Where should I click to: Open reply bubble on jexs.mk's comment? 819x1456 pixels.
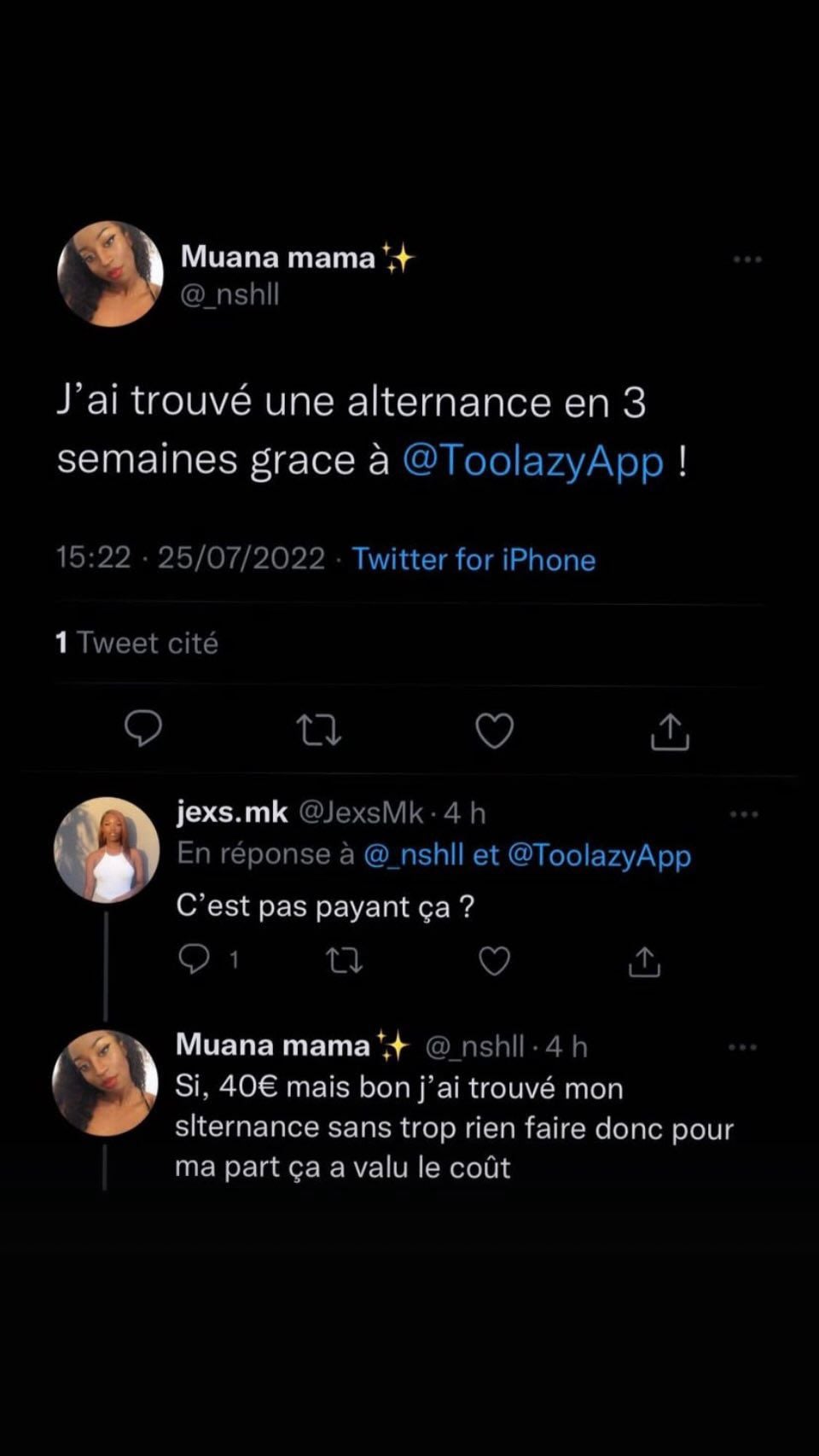pos(195,960)
